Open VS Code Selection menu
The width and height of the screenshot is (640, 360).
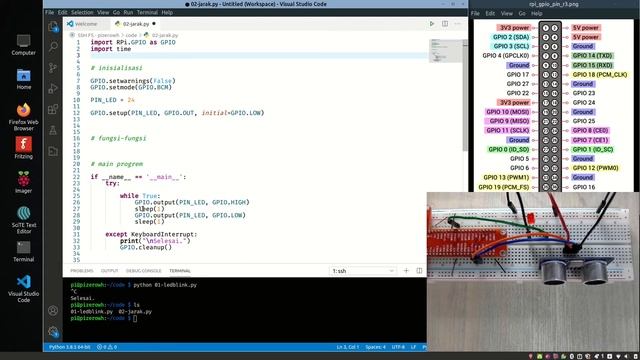[x=82, y=13]
